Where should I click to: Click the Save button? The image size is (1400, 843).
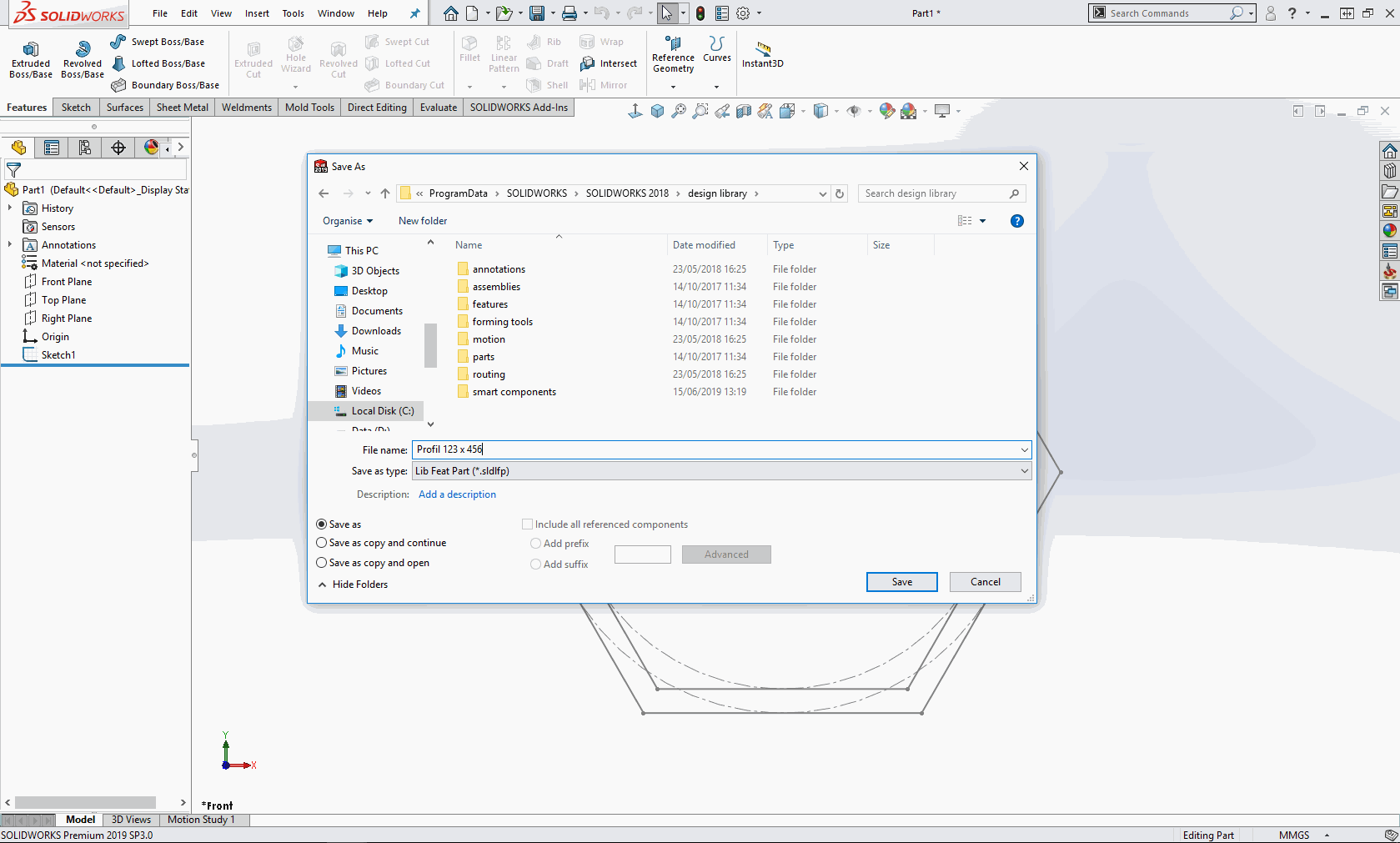point(901,581)
